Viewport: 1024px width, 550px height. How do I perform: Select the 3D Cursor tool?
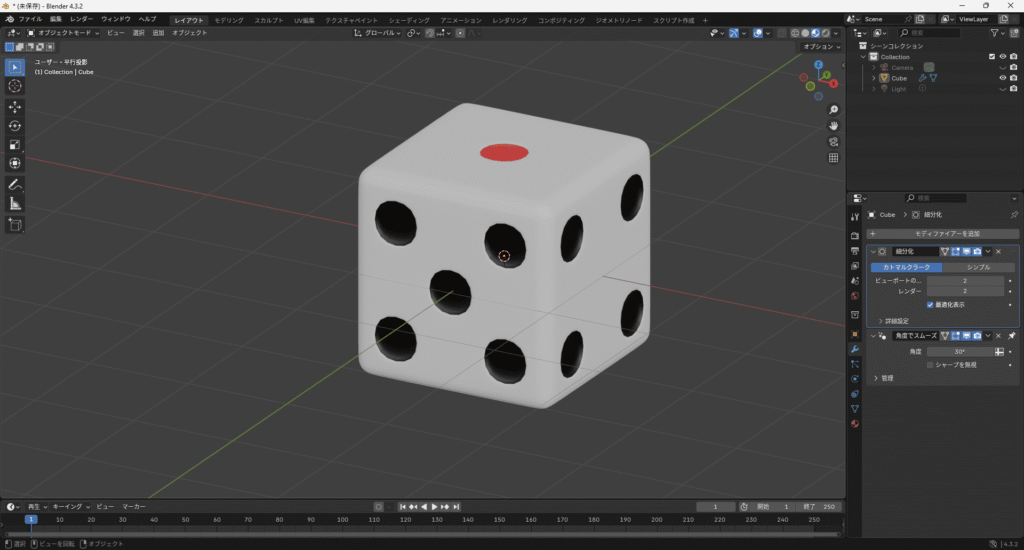tap(14, 86)
